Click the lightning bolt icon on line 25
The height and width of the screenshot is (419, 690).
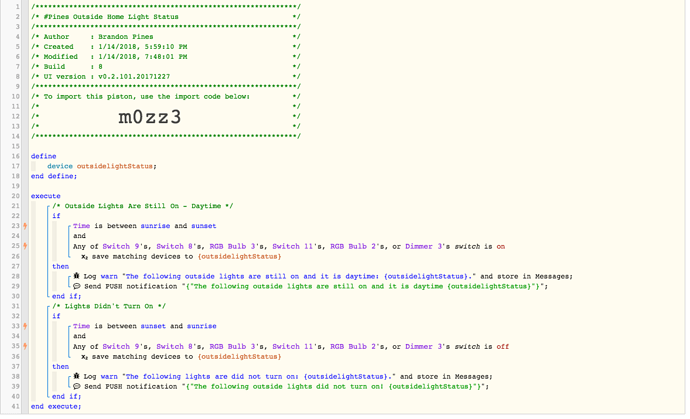26,246
